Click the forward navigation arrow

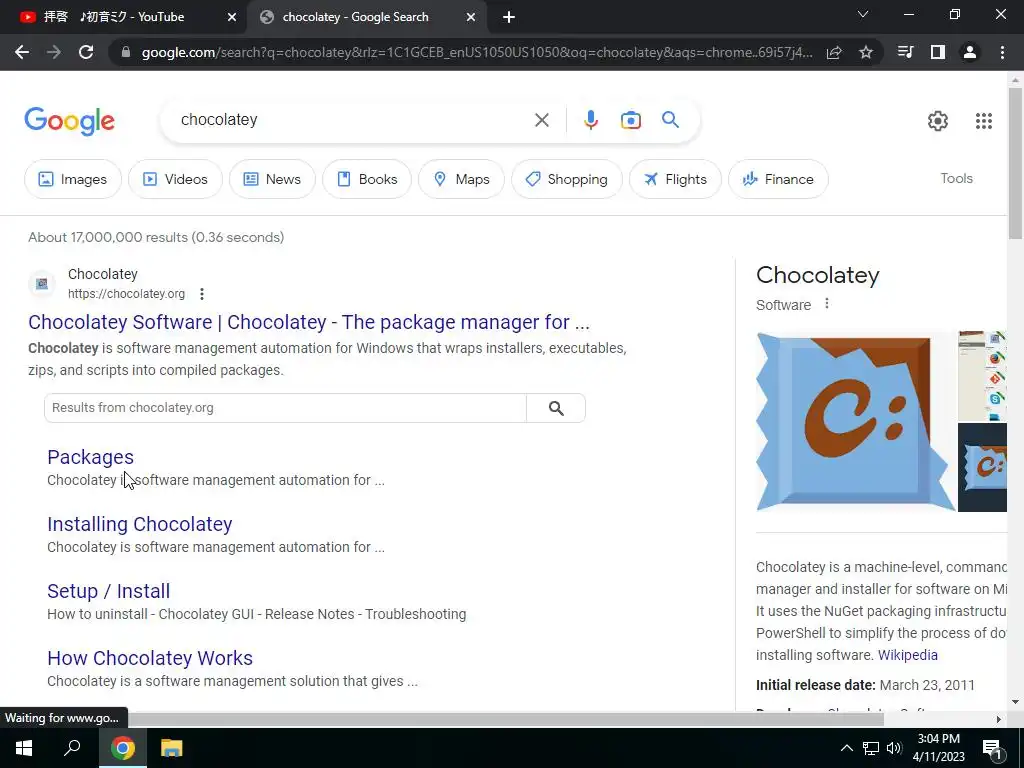click(x=54, y=52)
